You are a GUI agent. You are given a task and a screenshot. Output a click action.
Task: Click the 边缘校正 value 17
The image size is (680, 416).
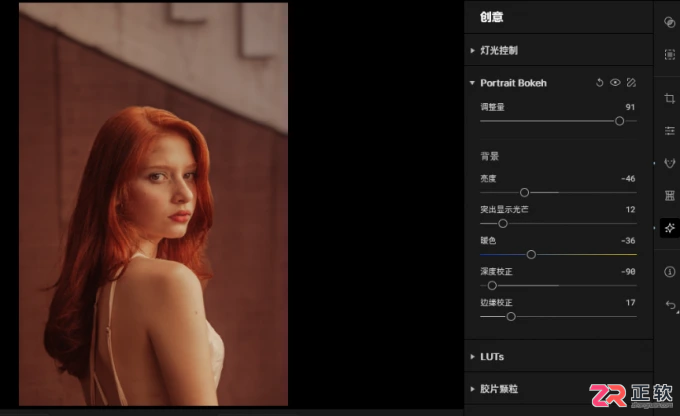[630, 303]
